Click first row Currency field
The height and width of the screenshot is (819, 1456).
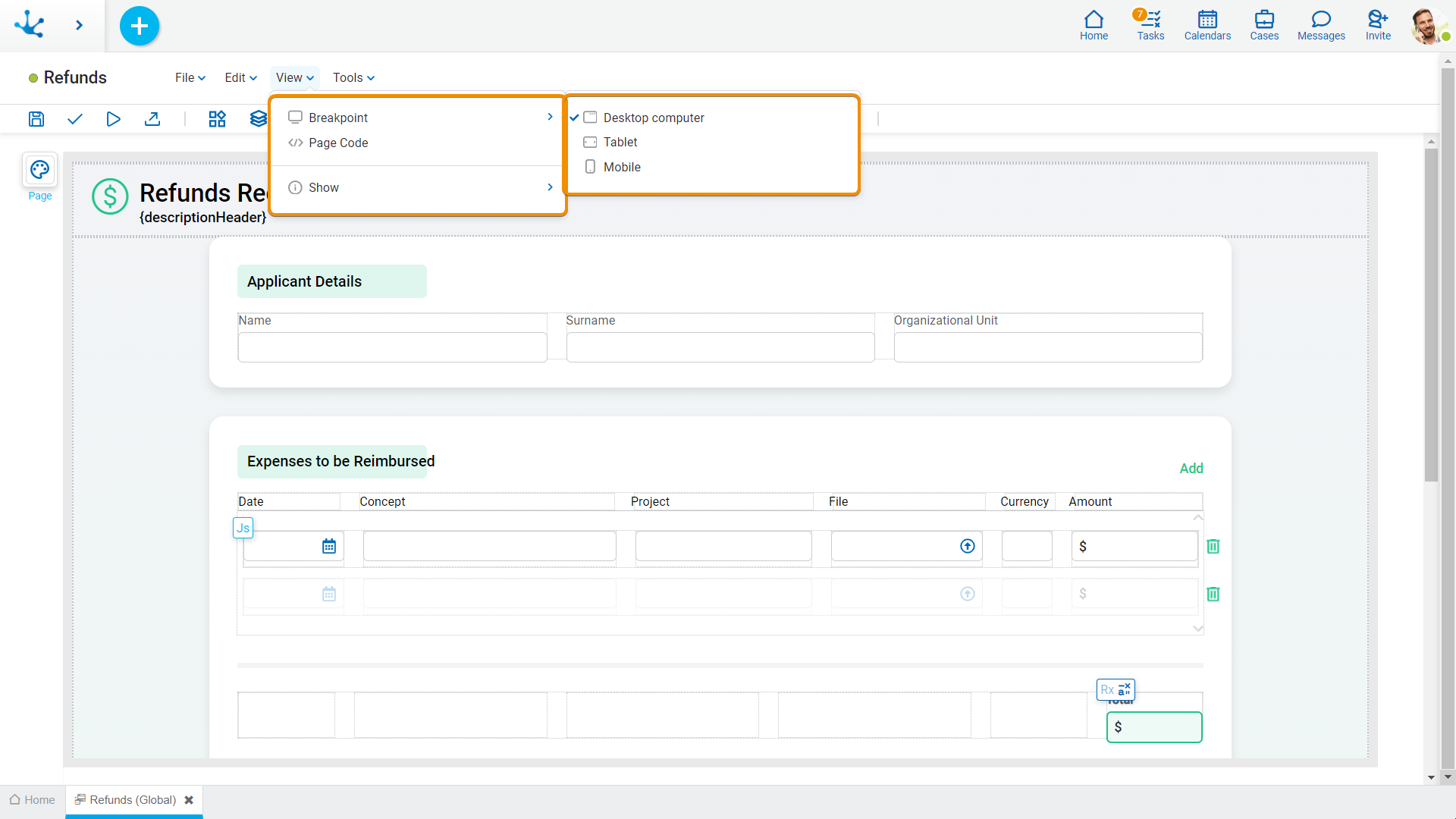point(1027,546)
